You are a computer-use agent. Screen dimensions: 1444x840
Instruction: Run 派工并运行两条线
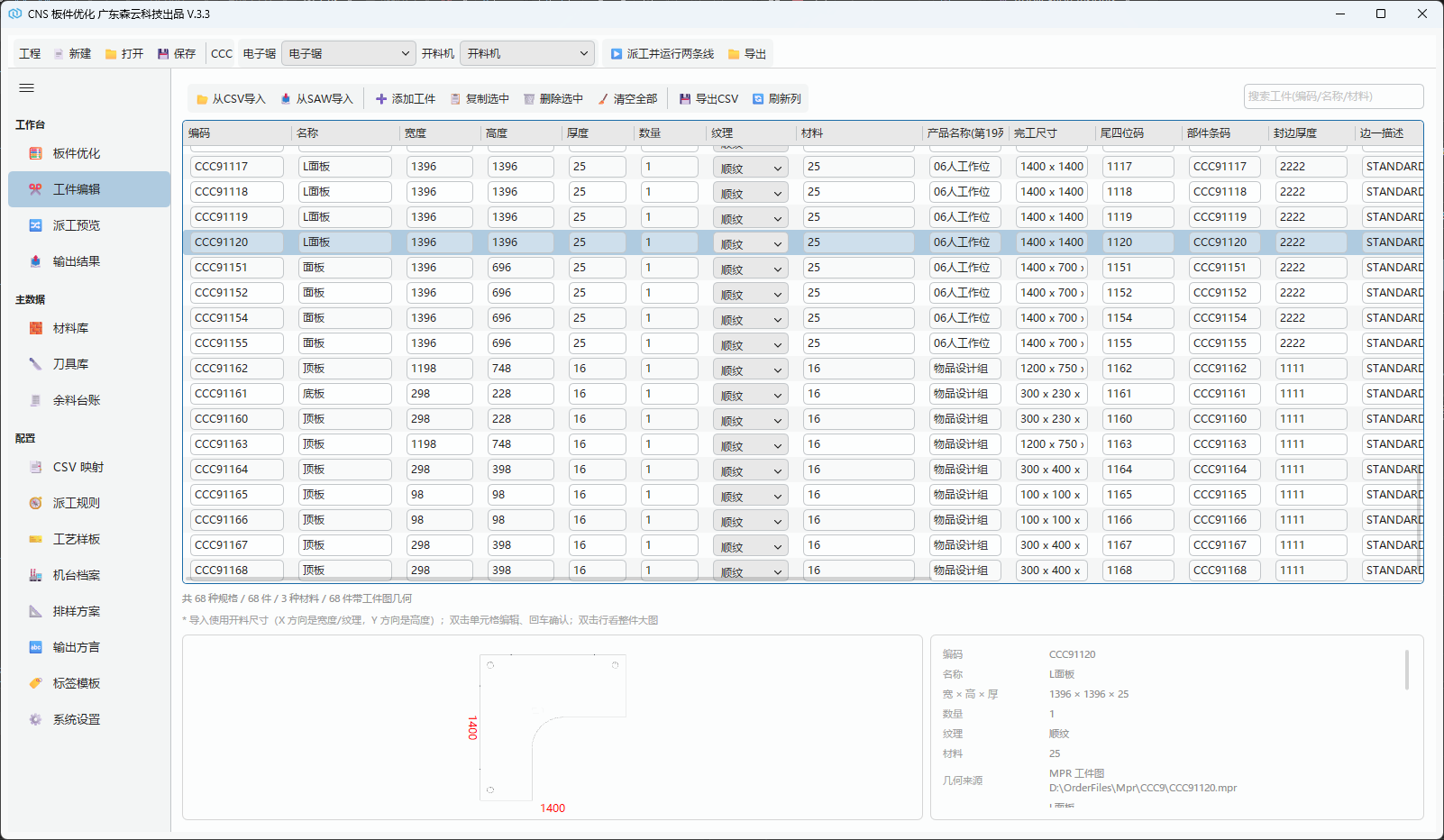663,54
